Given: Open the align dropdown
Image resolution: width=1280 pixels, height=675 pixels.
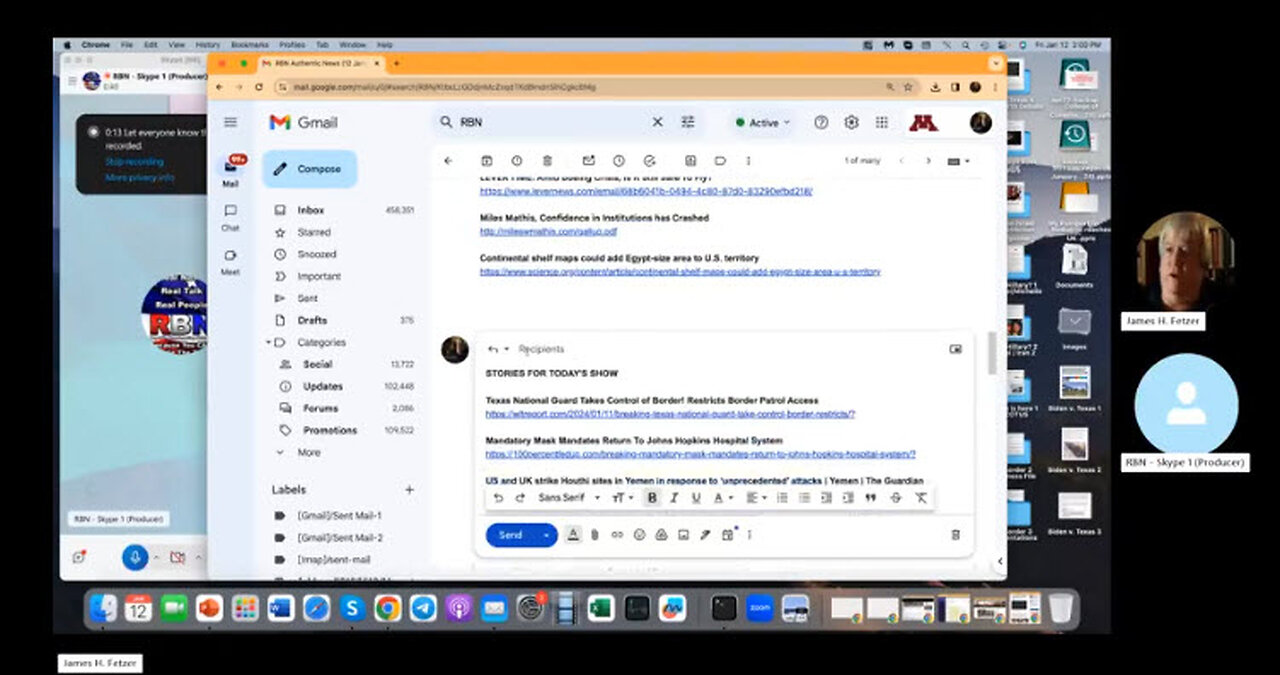Looking at the screenshot, I should tap(756, 498).
